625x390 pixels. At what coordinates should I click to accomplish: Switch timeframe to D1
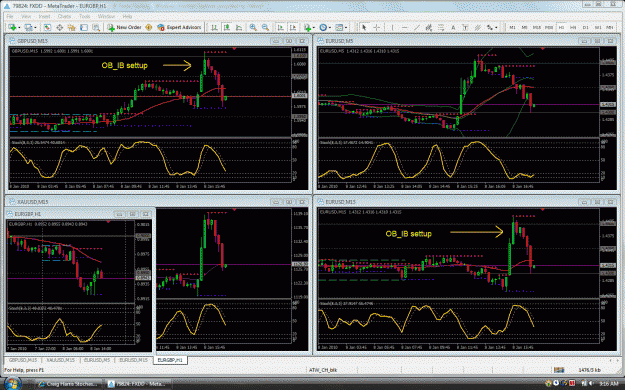tap(586, 28)
